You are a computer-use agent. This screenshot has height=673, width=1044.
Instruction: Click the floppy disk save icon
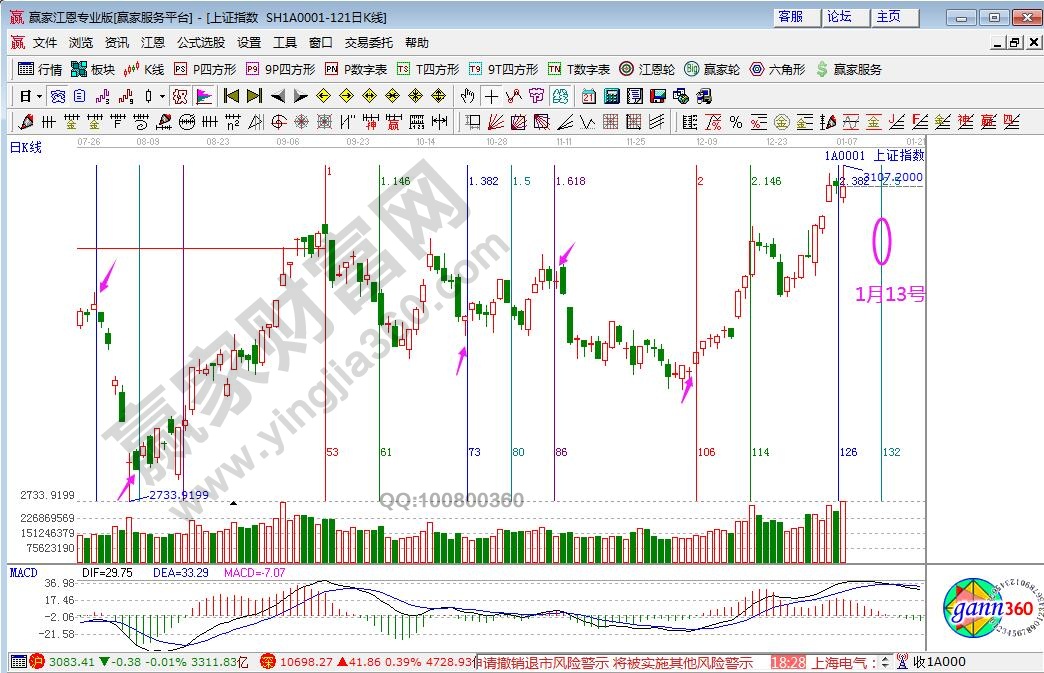point(658,96)
